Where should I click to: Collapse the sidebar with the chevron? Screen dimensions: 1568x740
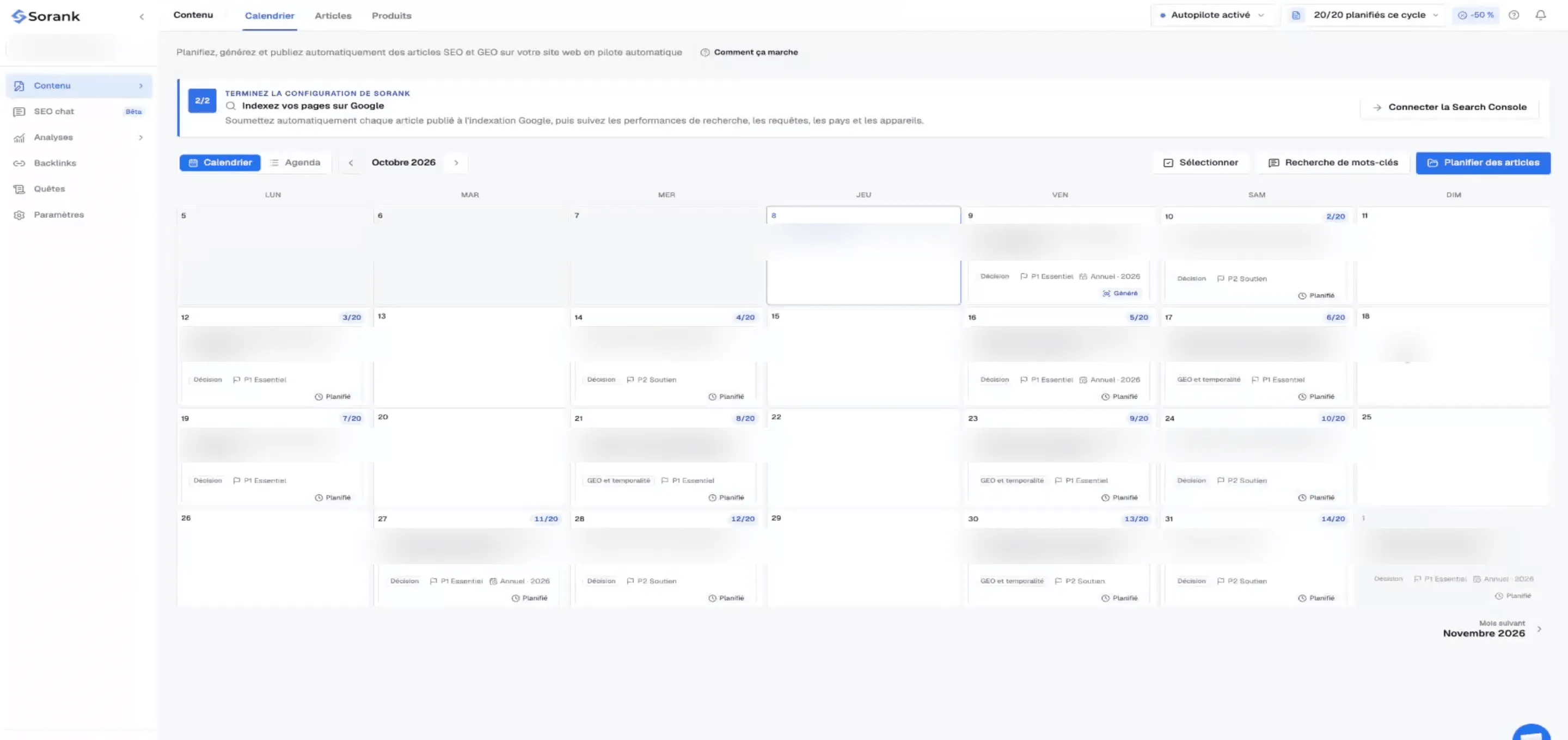pyautogui.click(x=142, y=16)
